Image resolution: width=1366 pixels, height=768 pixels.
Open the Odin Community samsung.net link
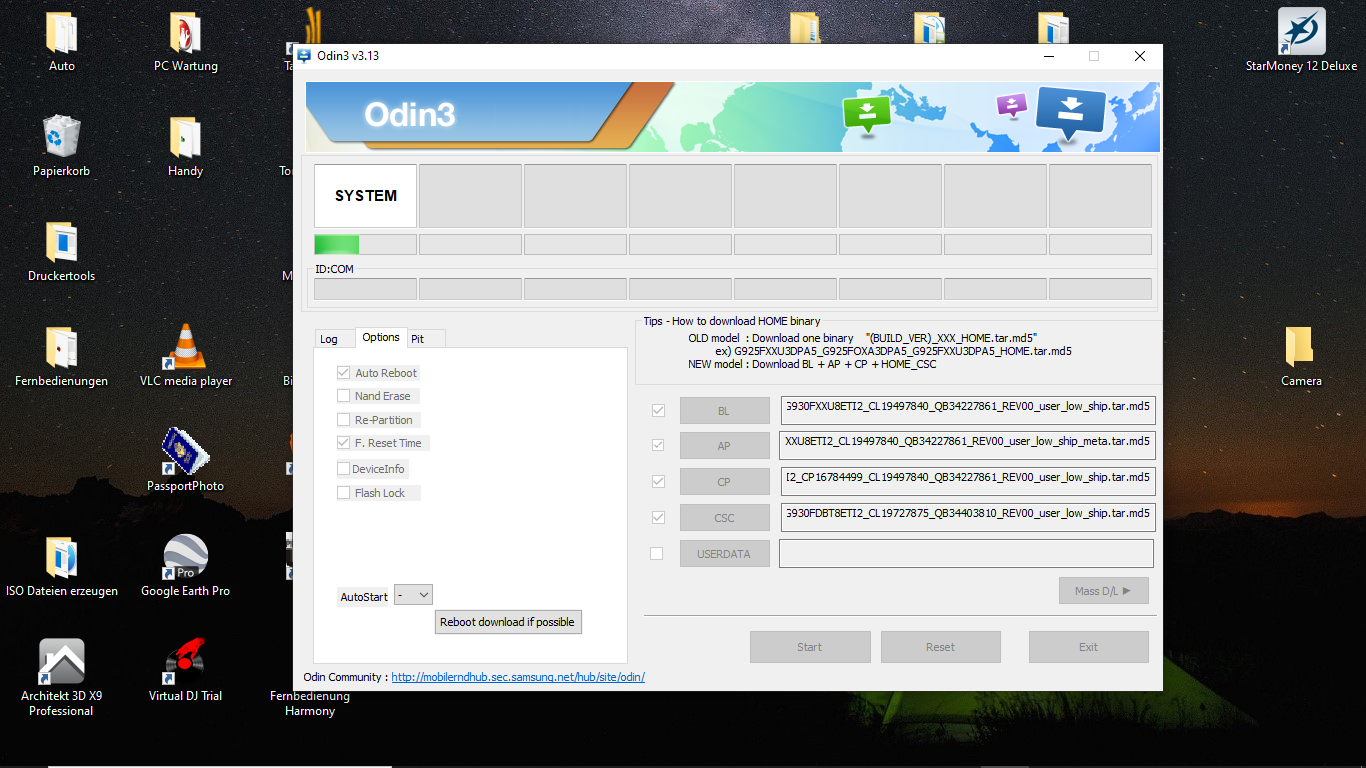[x=518, y=677]
